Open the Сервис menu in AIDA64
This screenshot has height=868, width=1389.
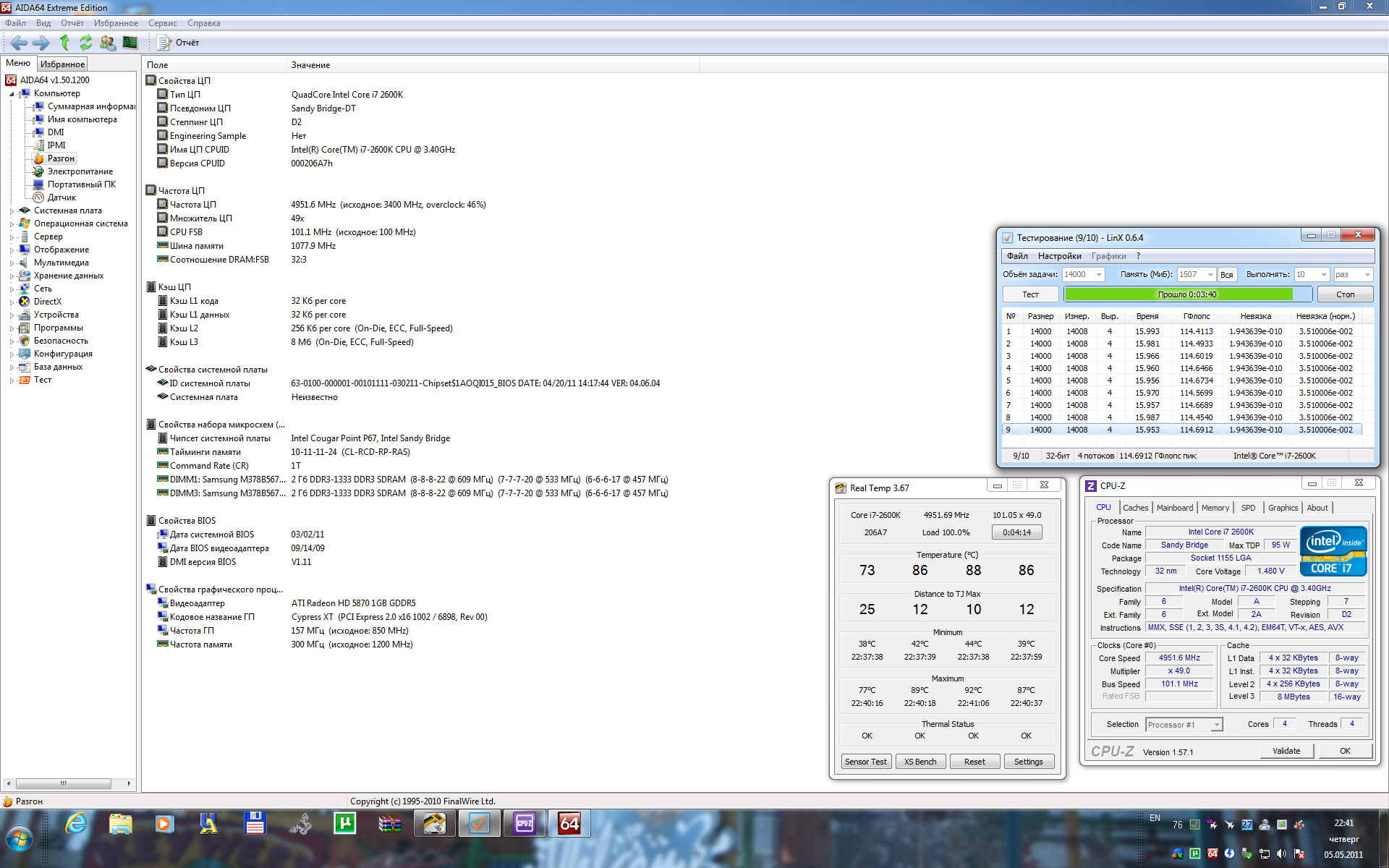coord(163,23)
